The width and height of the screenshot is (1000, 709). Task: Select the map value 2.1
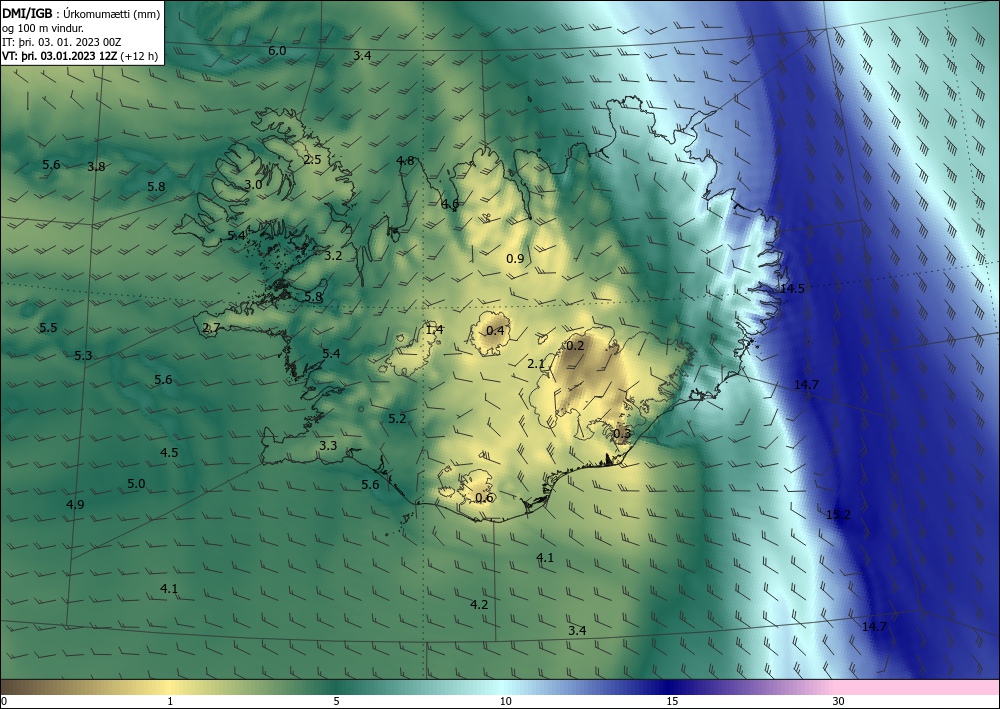[x=536, y=363]
